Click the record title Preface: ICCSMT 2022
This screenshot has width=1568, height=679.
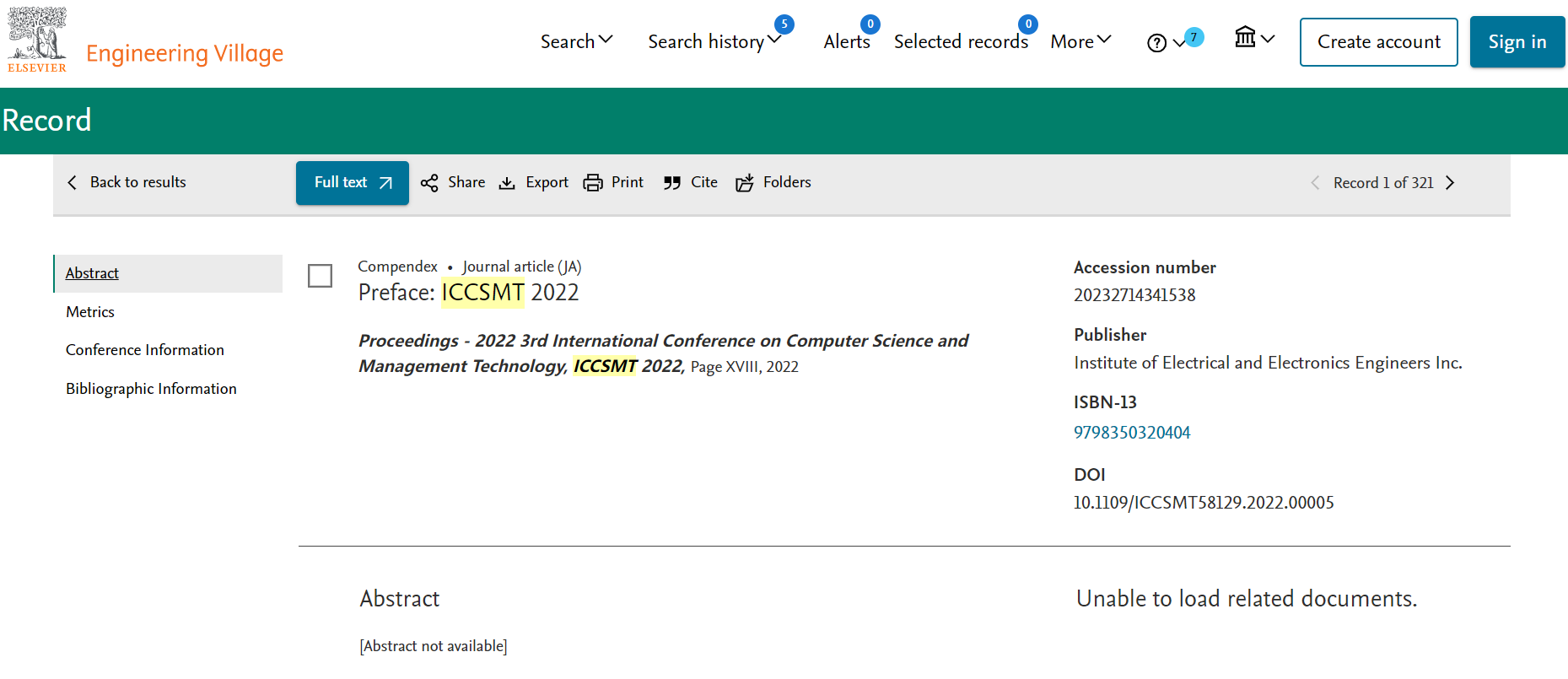click(469, 293)
